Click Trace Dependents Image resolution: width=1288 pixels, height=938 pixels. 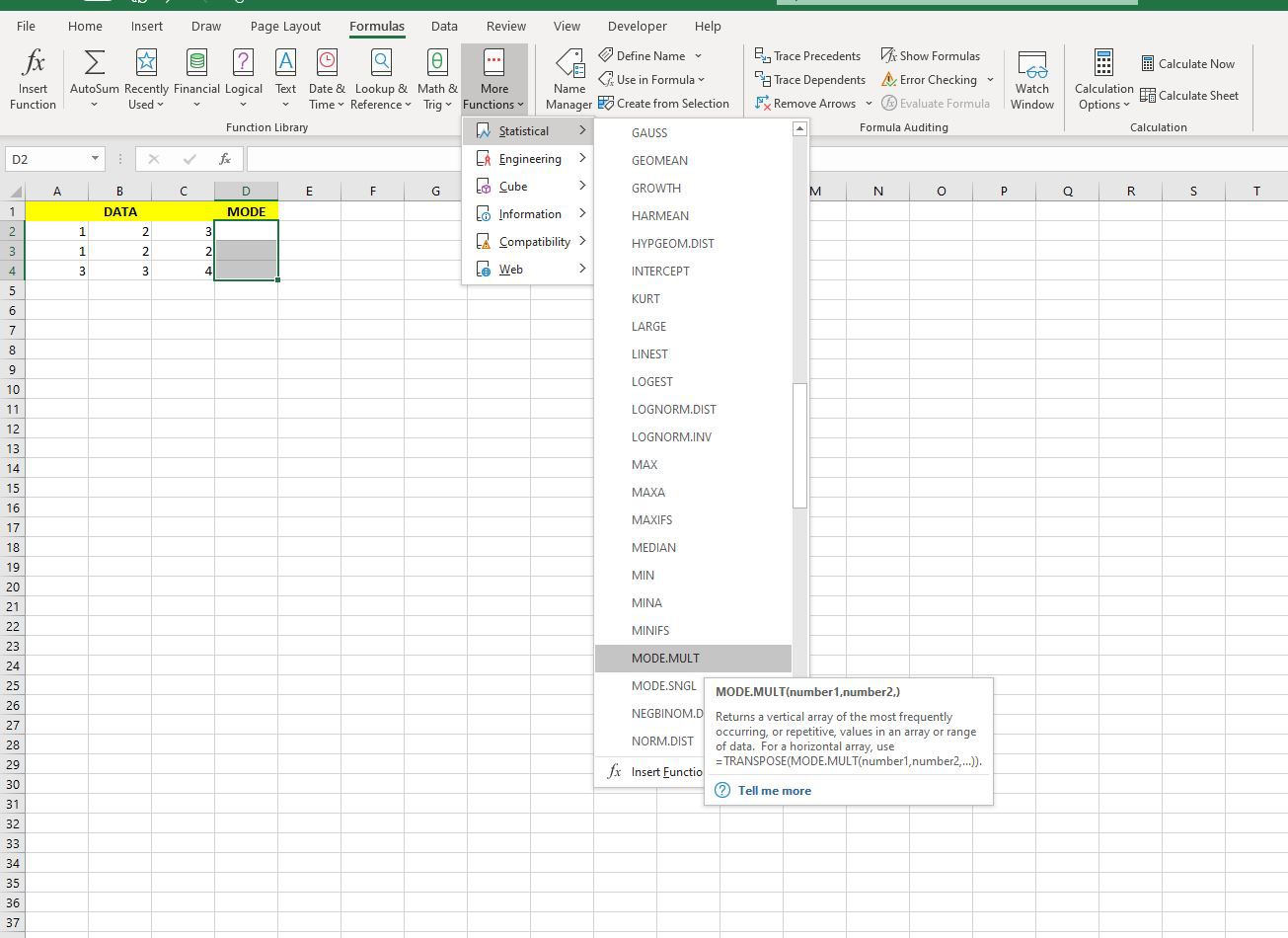click(809, 80)
